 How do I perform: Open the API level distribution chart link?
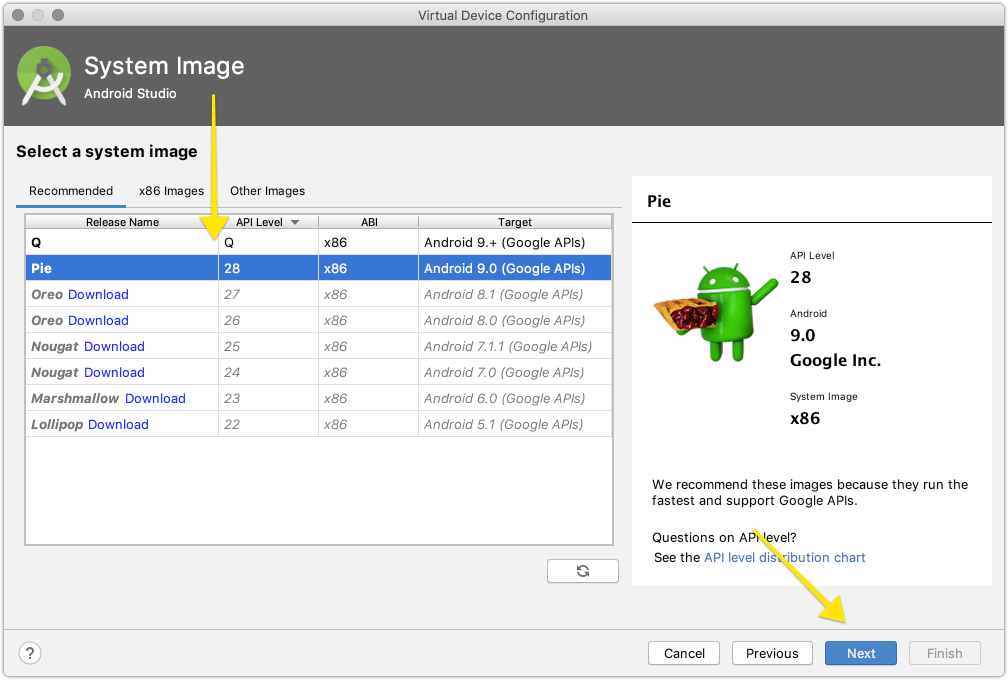tap(784, 557)
